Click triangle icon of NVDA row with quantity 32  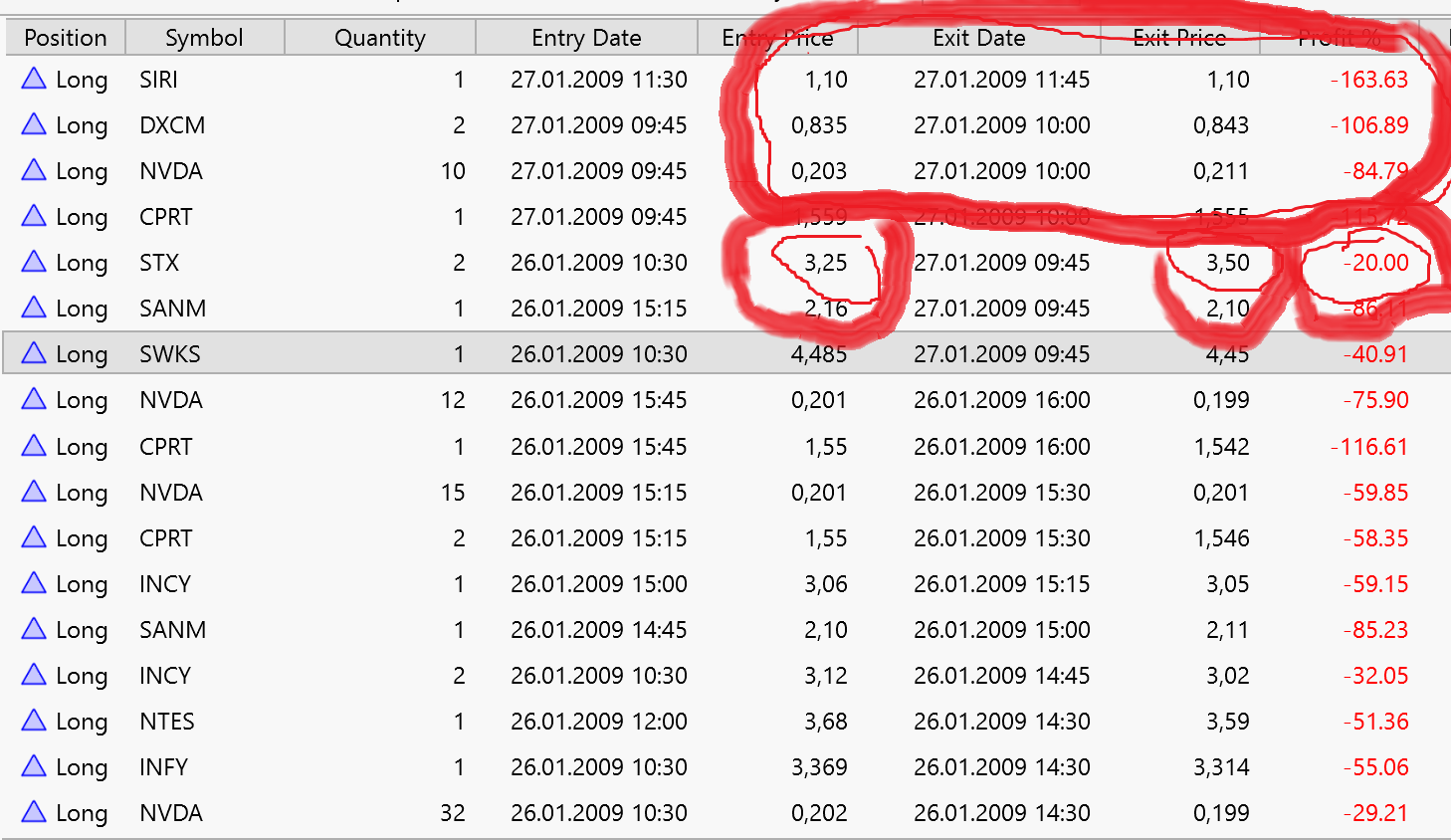pos(34,812)
